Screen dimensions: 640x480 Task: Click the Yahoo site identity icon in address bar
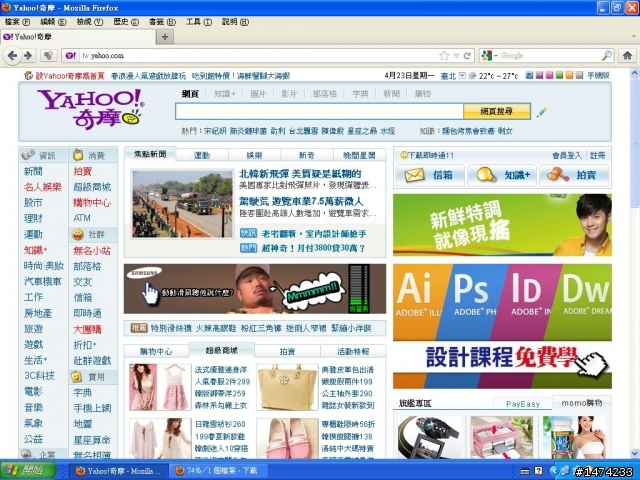pos(71,56)
